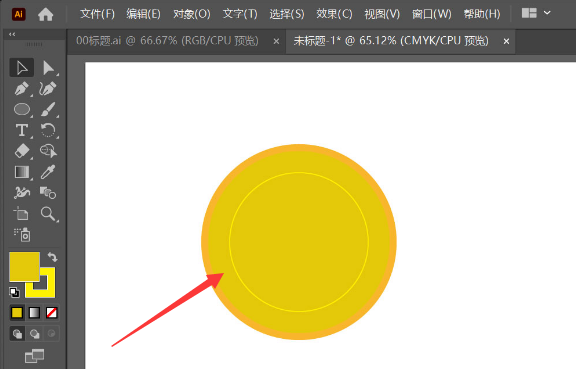Screen dimensions: 576x369
Task: Expand the arrange documents dropdown arrow
Action: 547,13
